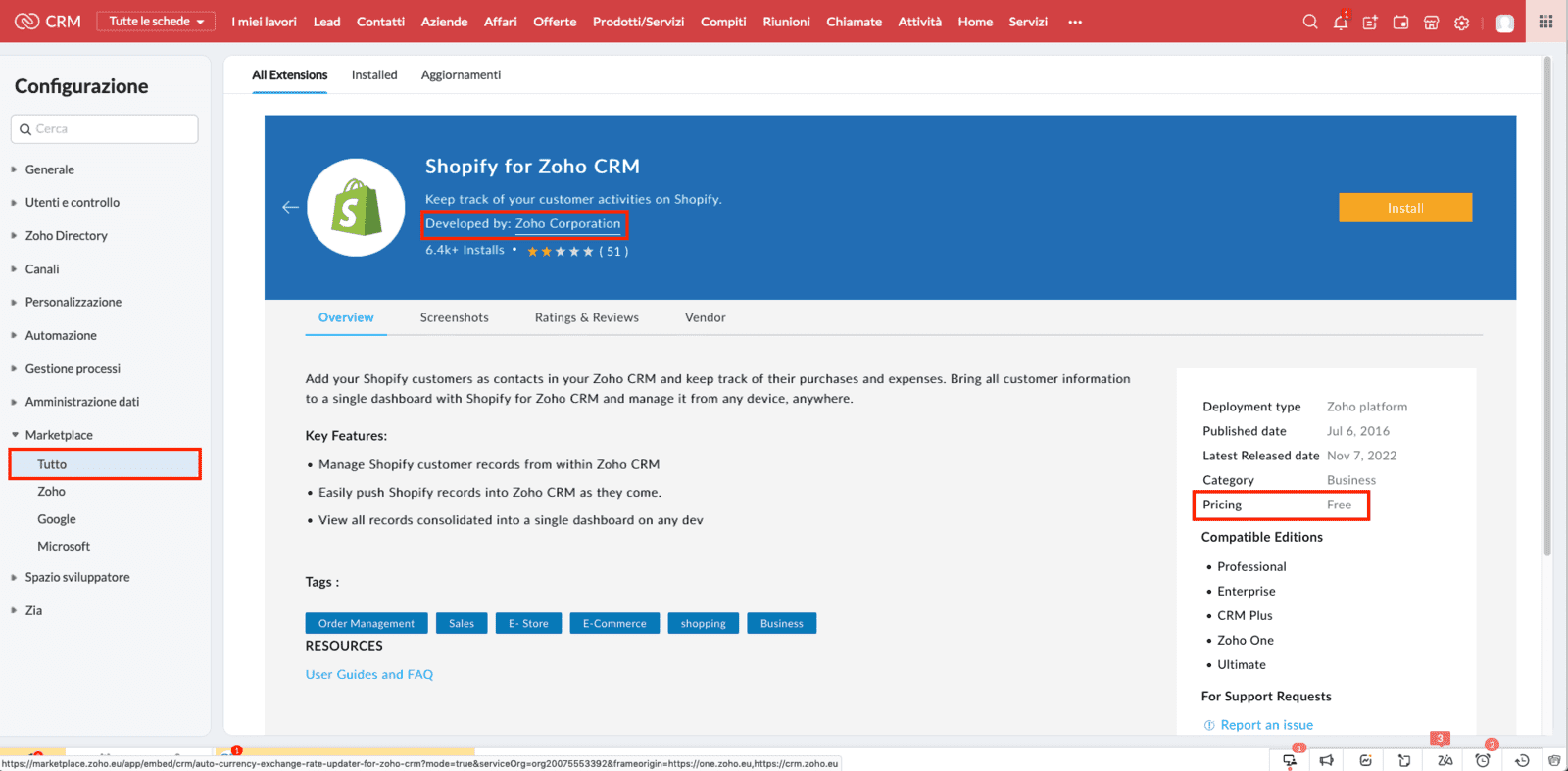Open the Vendor tab
1568x771 pixels.
click(706, 317)
